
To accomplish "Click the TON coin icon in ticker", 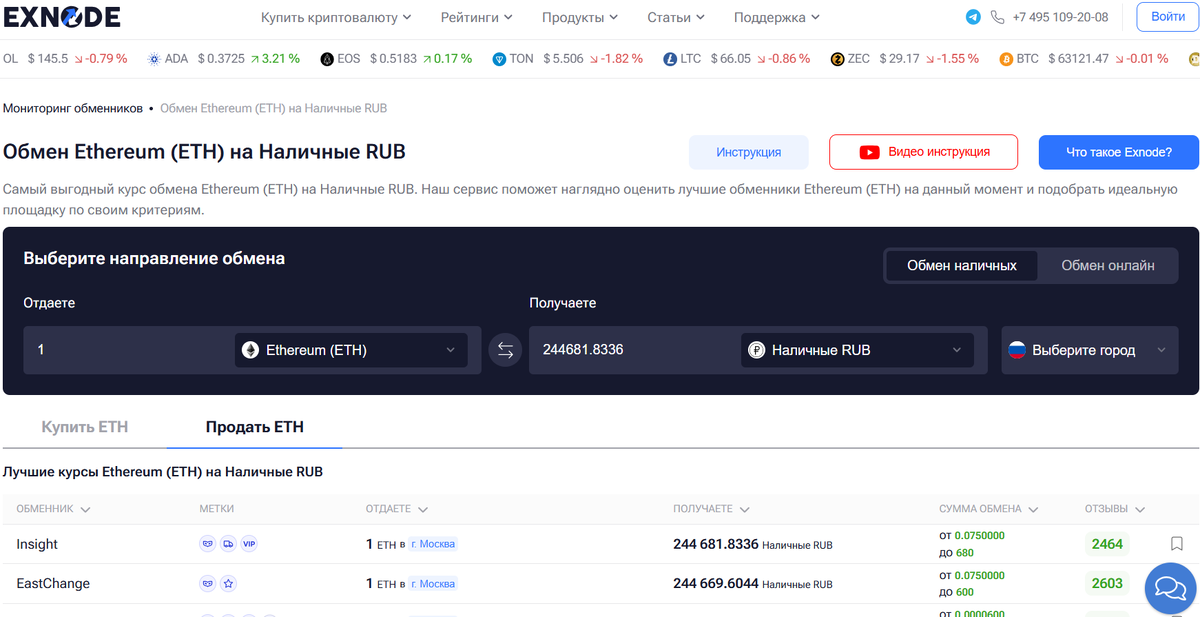I will (499, 59).
